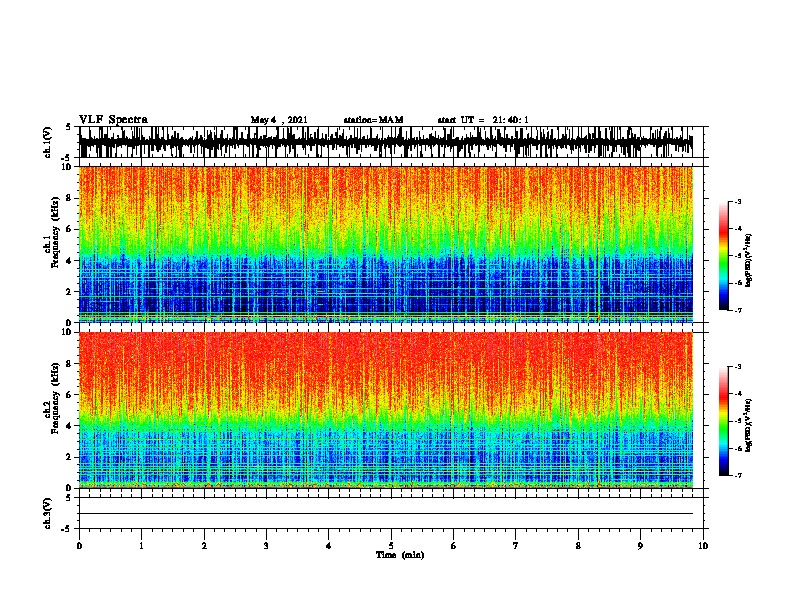Click the "-7" label on ch.1 color bar
The image size is (792, 612).
[737, 310]
